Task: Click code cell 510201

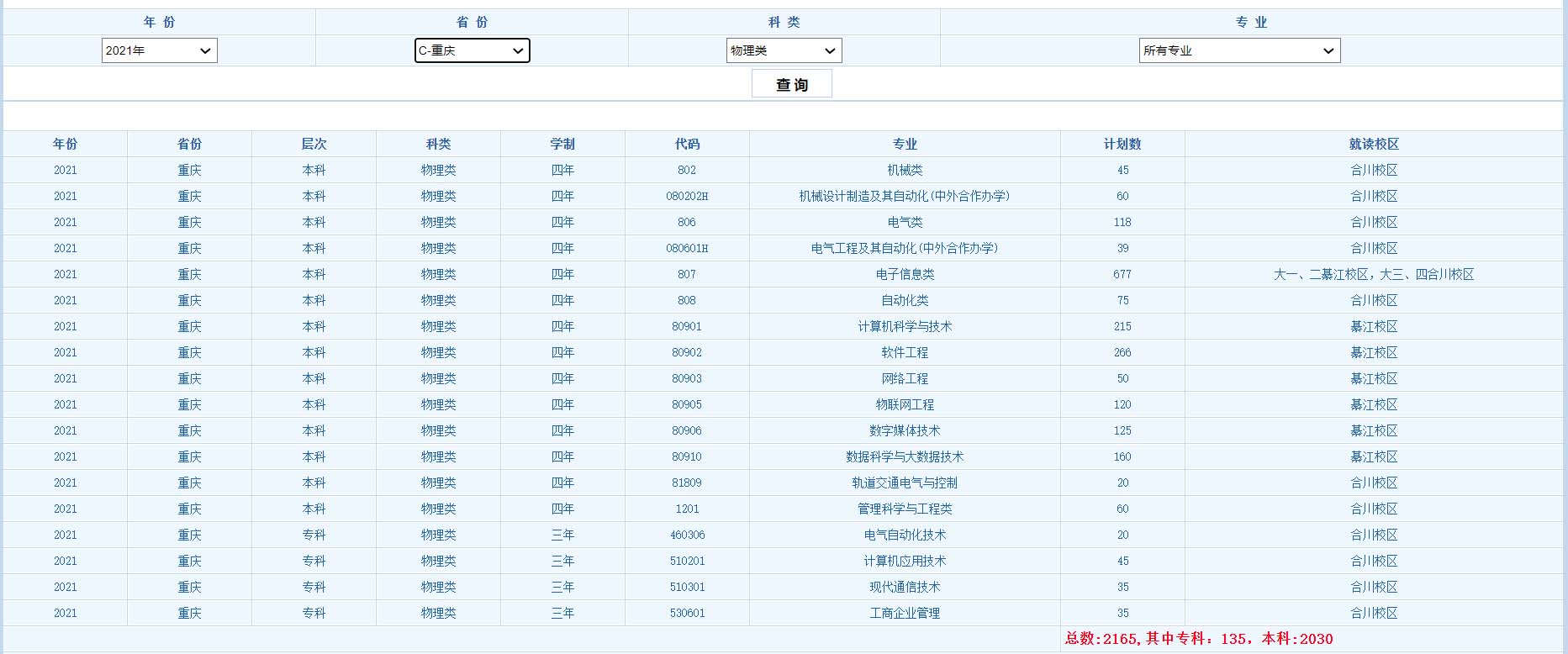Action: [687, 561]
